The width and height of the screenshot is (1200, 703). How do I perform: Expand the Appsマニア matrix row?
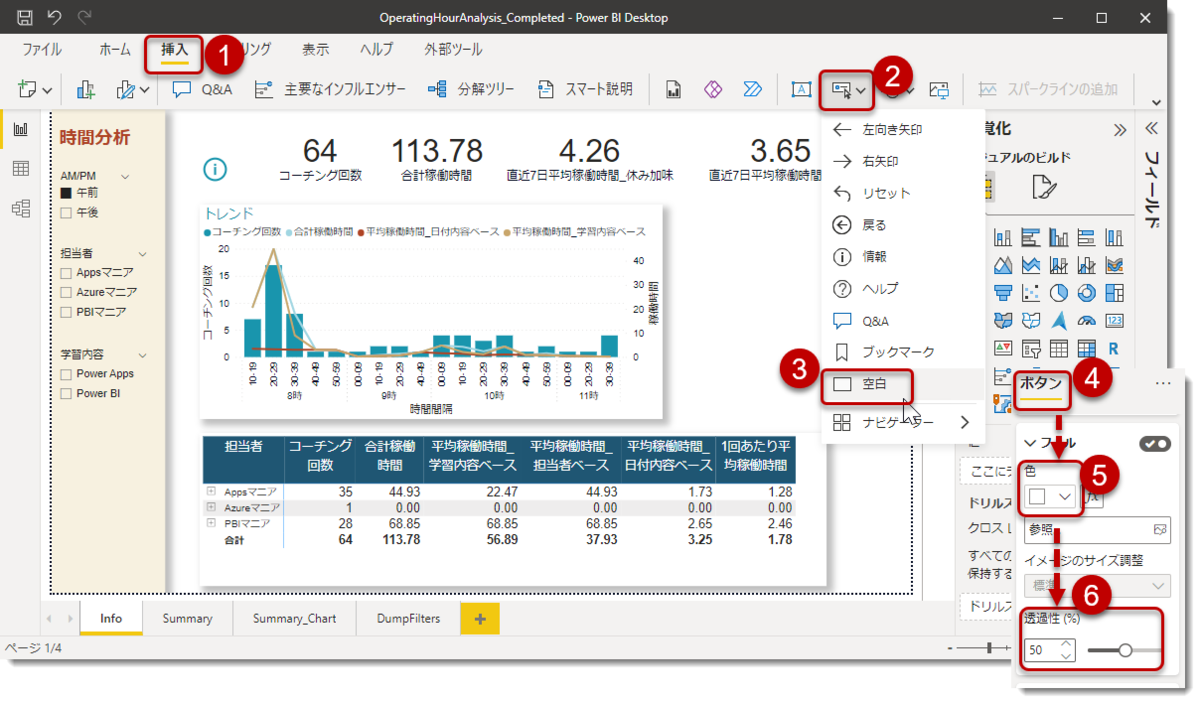tap(211, 492)
